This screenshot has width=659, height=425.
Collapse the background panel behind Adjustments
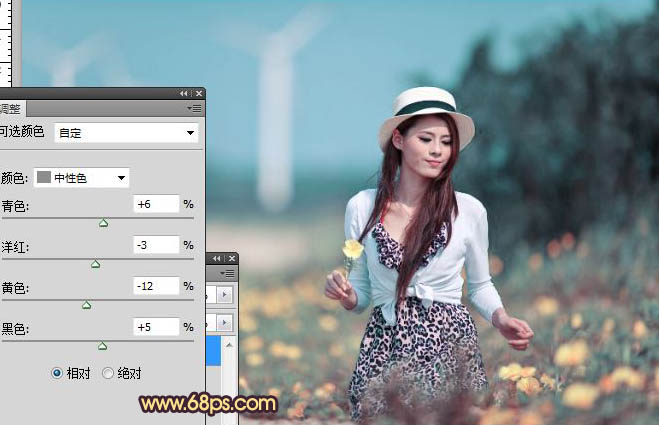[x=217, y=258]
